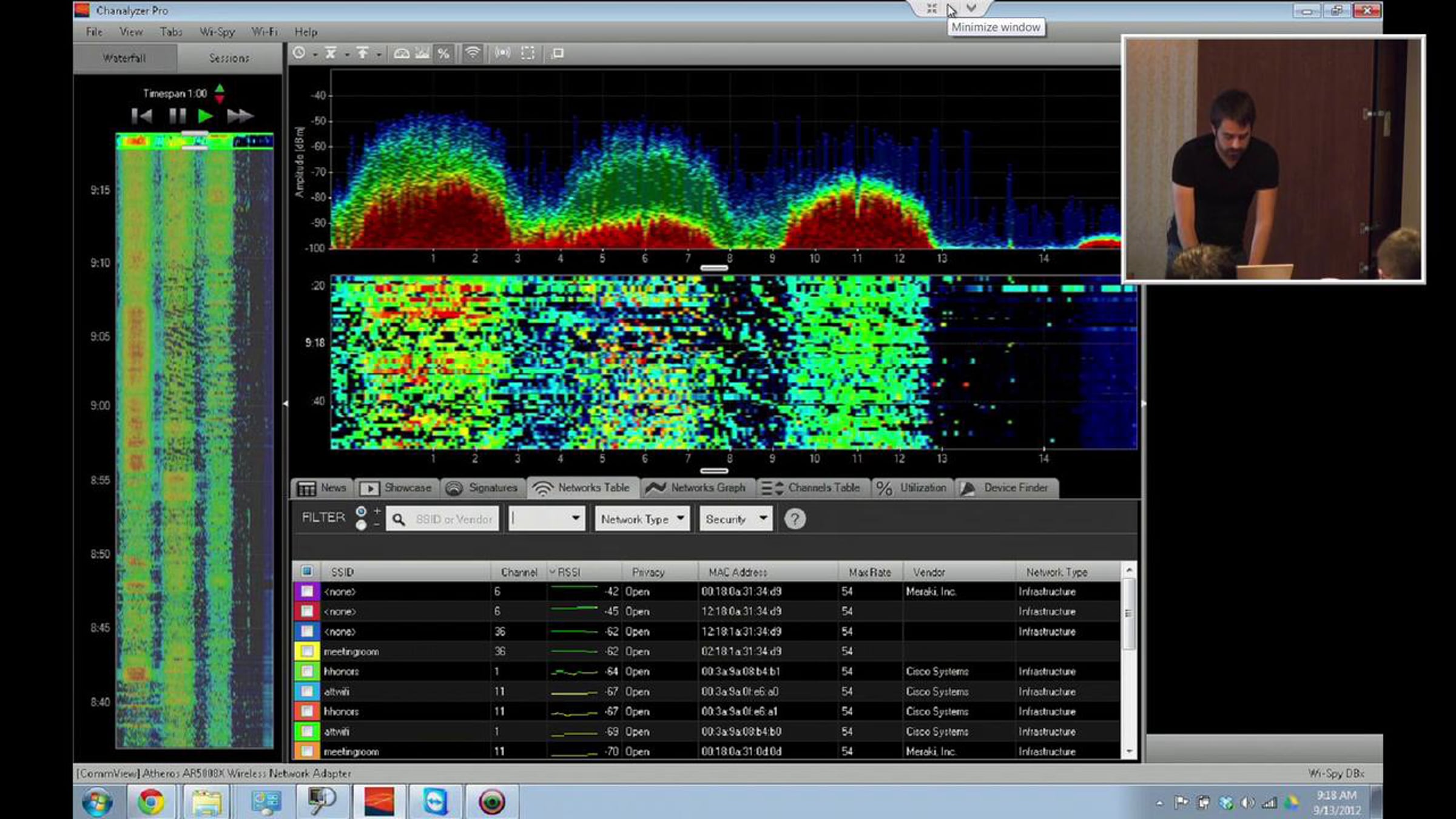This screenshot has width=1456, height=819.
Task: Check the box for hhonors channel 1
Action: (307, 672)
